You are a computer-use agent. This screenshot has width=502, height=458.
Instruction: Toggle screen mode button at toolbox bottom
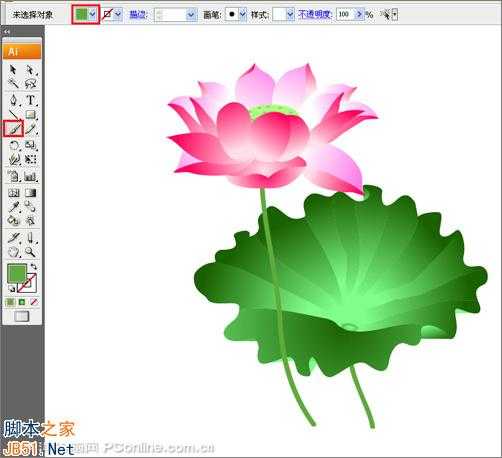tap(22, 316)
